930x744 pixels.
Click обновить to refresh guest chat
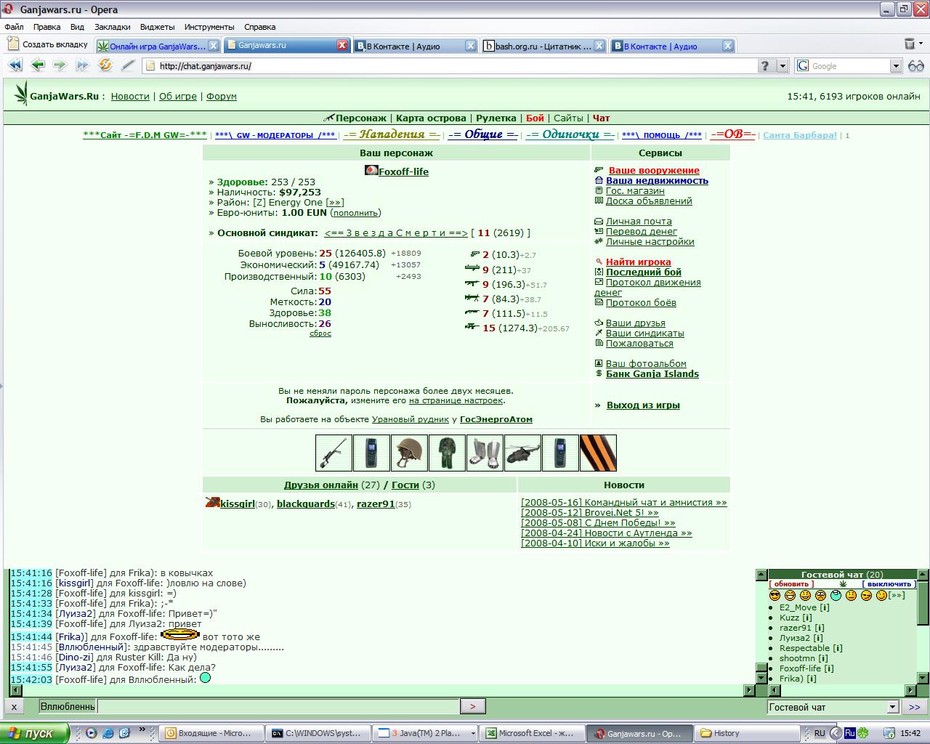[x=791, y=584]
